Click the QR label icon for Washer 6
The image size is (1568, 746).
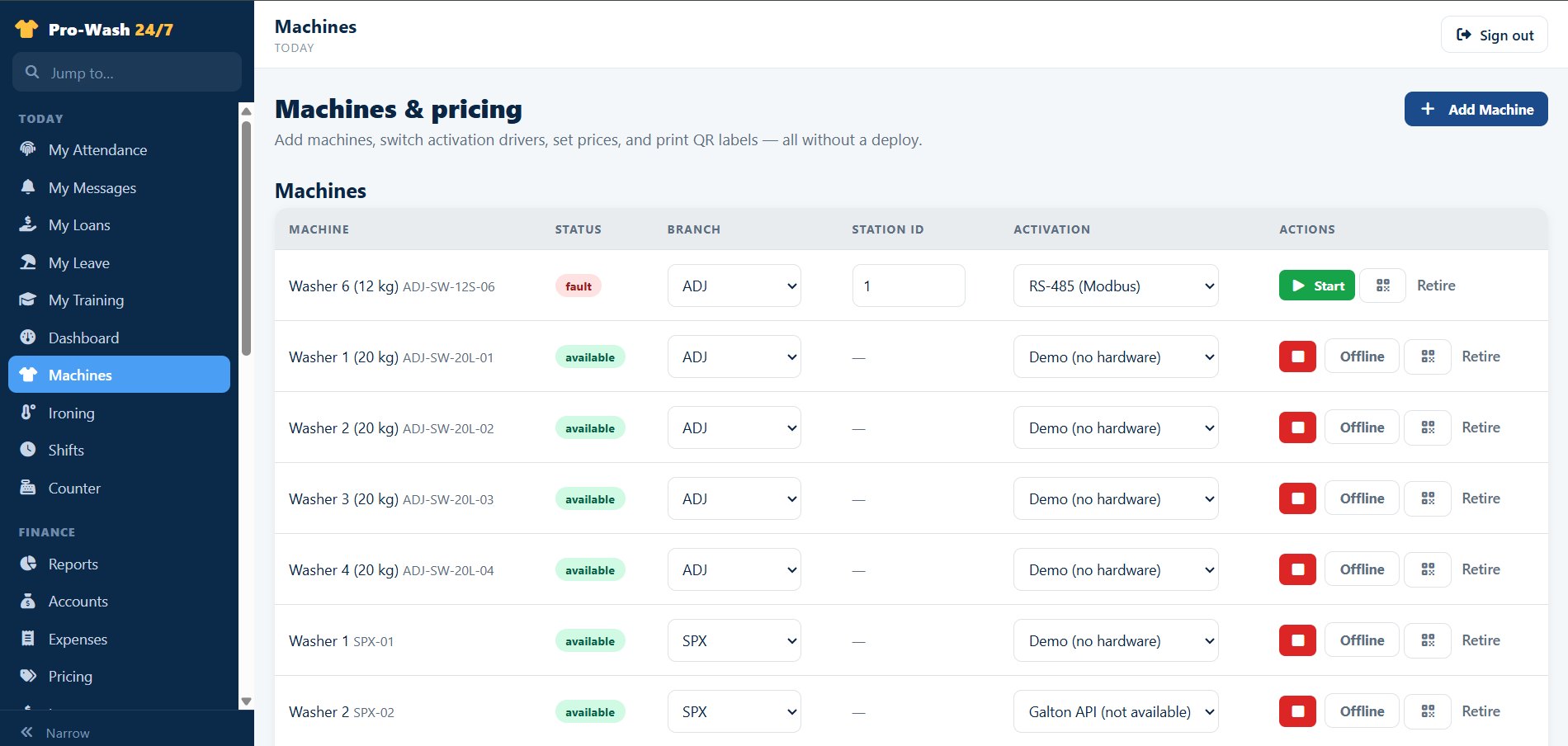pyautogui.click(x=1382, y=286)
